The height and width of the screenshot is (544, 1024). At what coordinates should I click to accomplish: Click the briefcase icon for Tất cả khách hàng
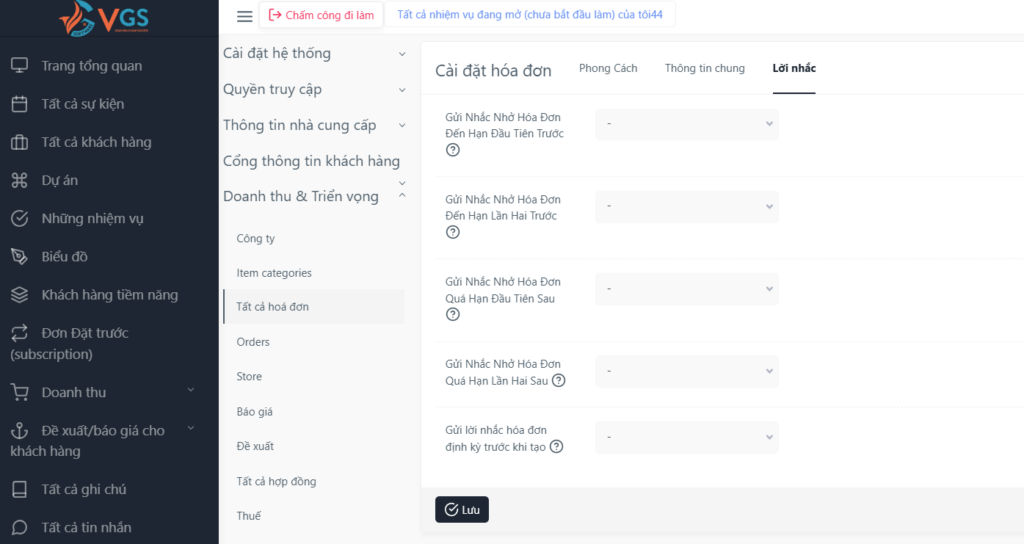coord(20,142)
